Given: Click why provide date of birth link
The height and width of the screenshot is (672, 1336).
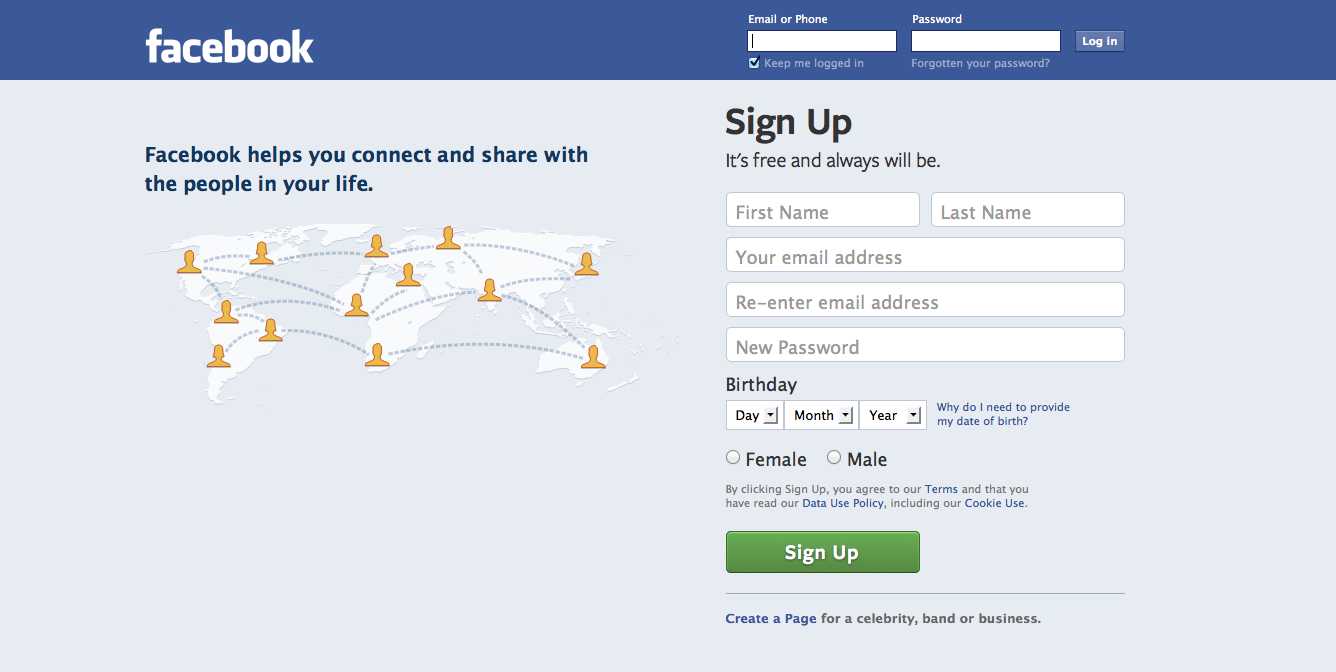Looking at the screenshot, I should point(1003,414).
